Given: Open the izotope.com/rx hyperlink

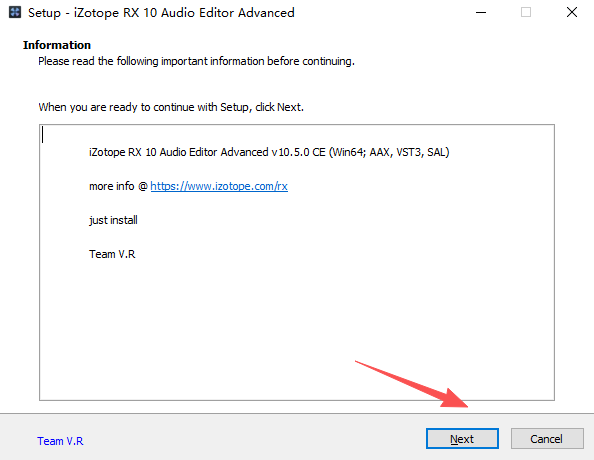Looking at the screenshot, I should pos(219,186).
